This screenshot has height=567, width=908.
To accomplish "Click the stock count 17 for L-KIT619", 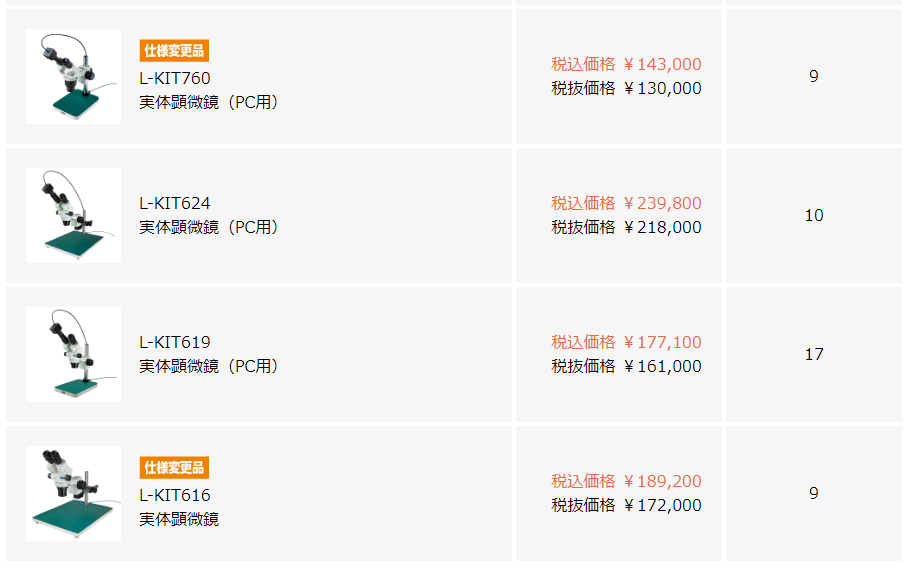I will click(x=814, y=354).
